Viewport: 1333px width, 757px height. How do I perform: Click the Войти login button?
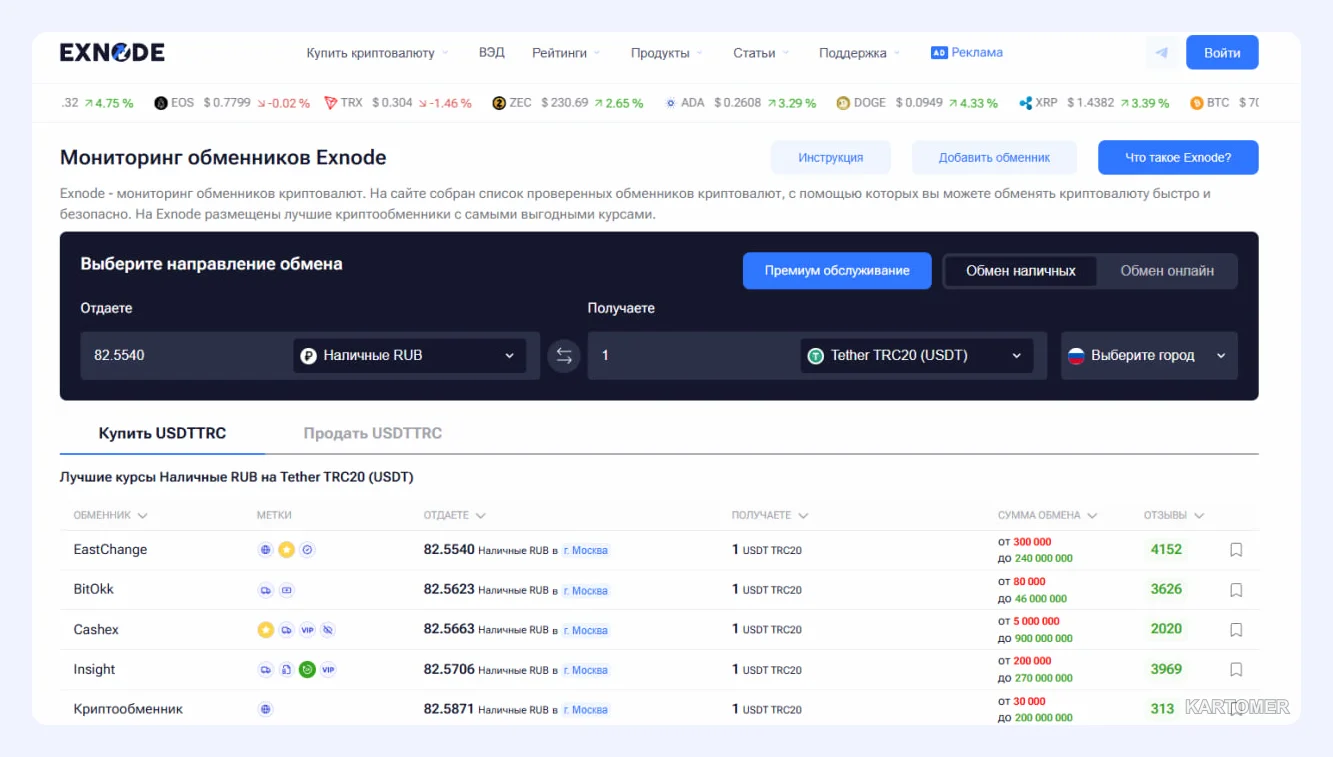point(1222,53)
